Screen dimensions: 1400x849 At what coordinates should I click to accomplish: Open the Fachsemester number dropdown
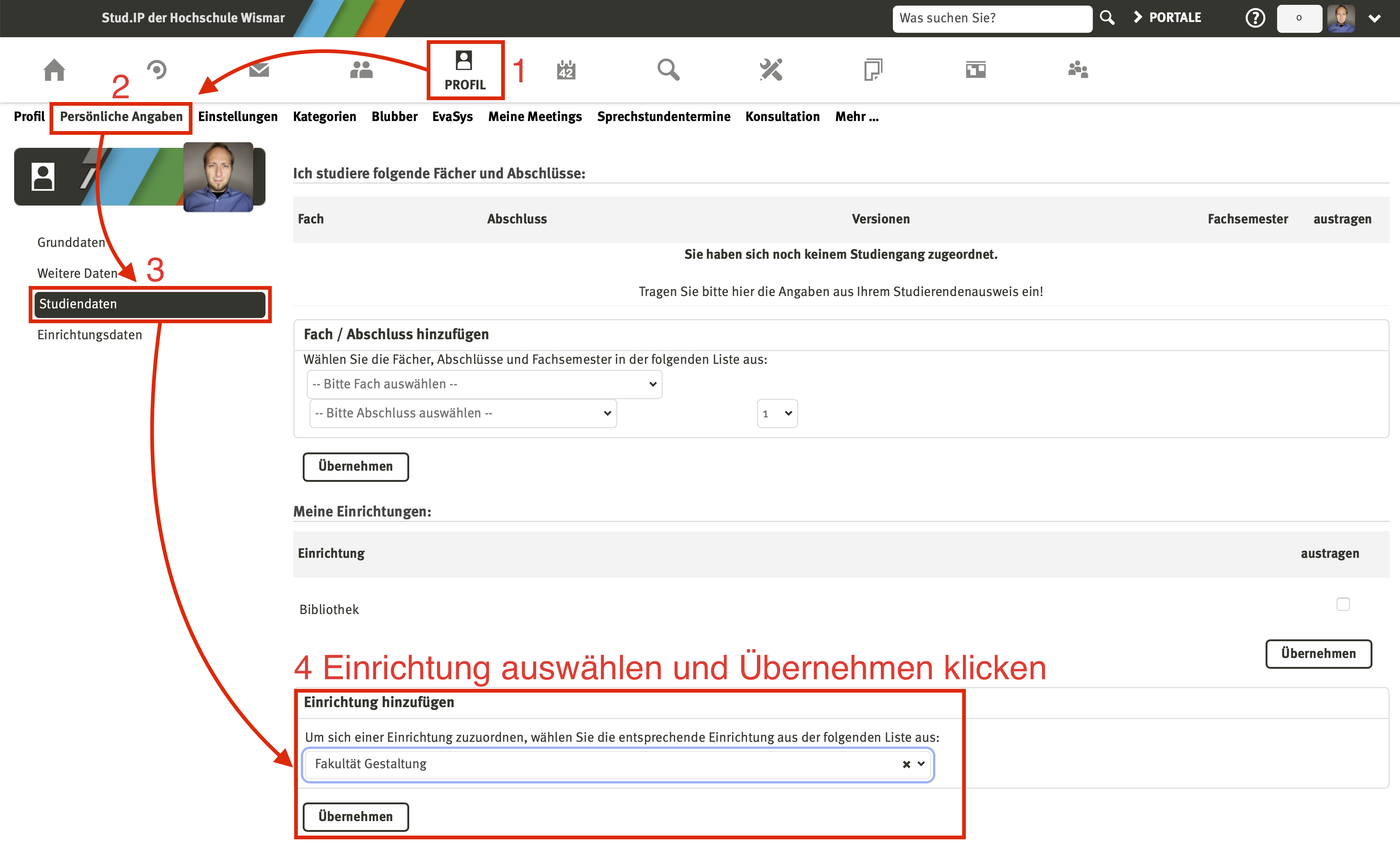click(x=777, y=413)
